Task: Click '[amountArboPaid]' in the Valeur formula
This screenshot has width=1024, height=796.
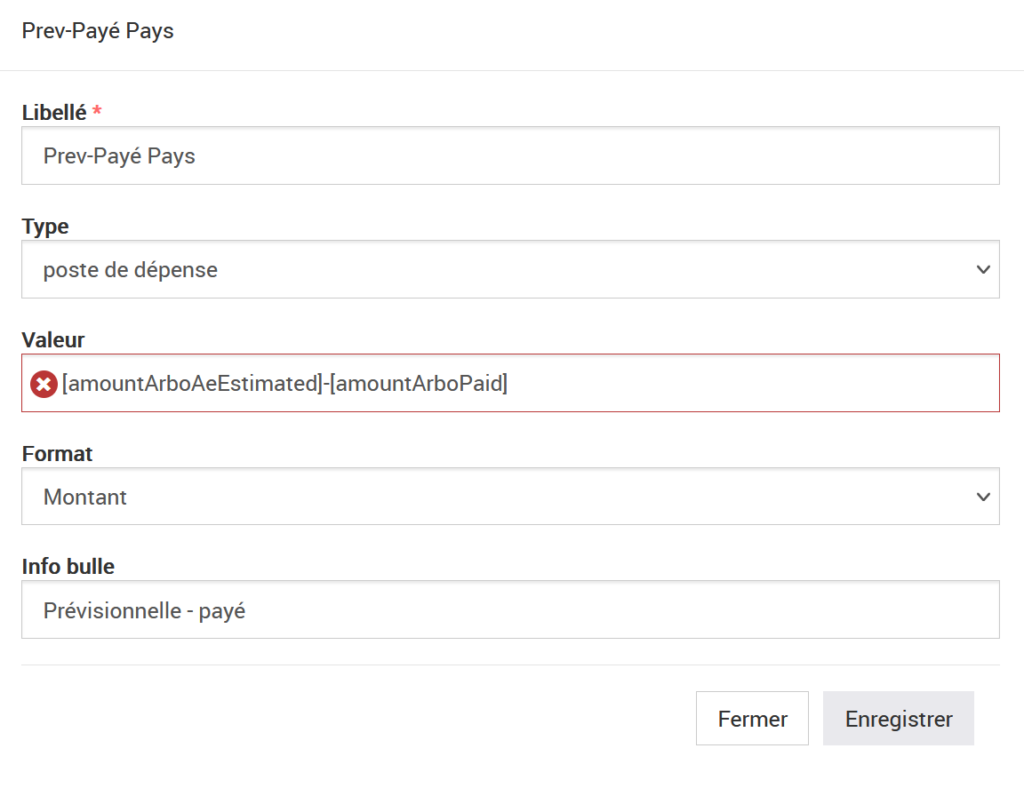Action: pos(418,383)
